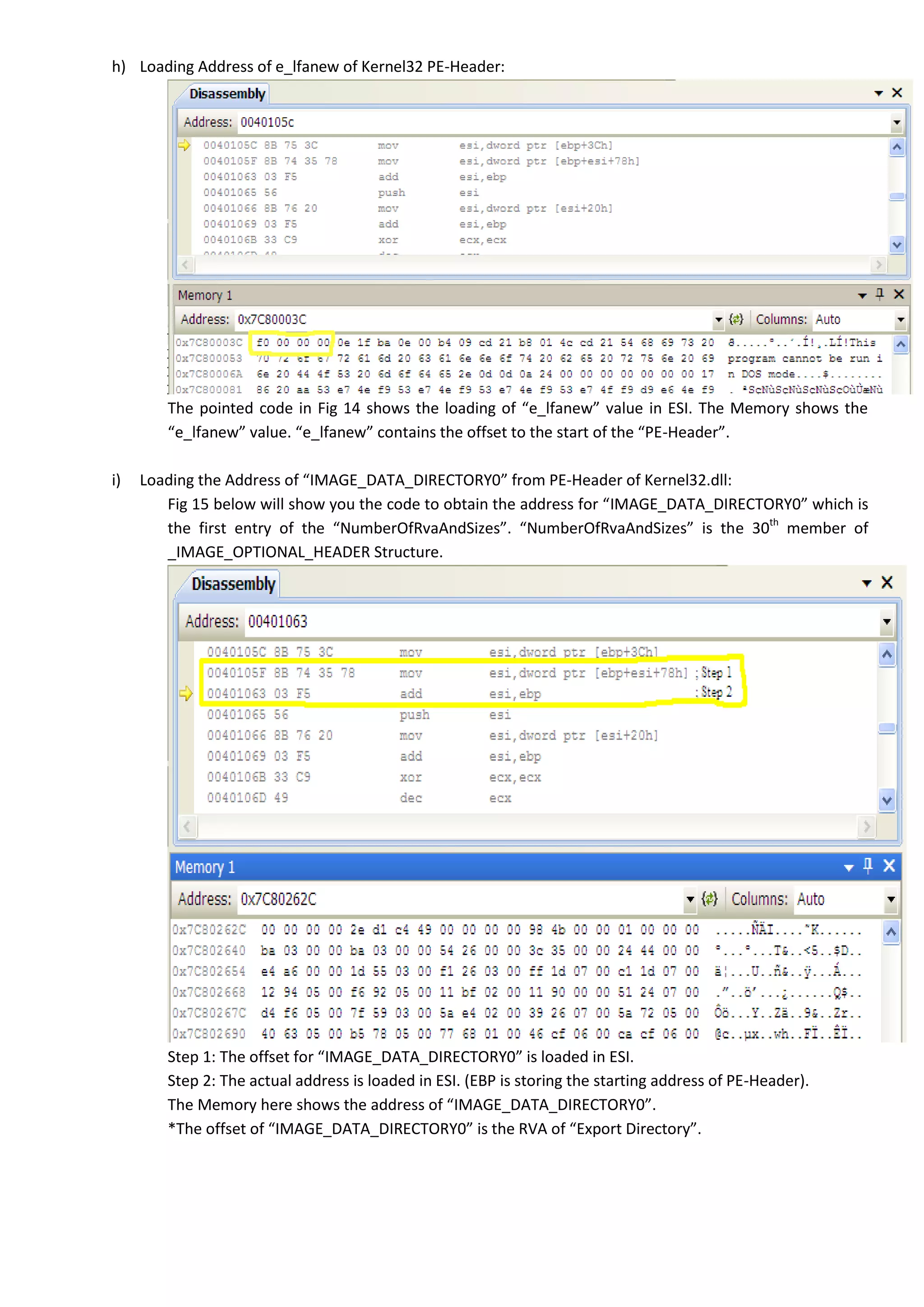
Task: Click the down arrow of the lower disassembly scrollbar
Action: tap(887, 800)
